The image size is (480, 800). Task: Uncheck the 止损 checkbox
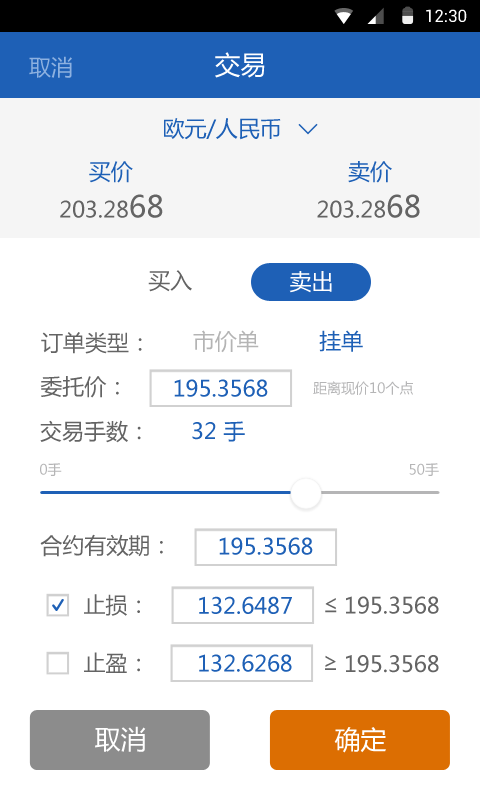(58, 605)
